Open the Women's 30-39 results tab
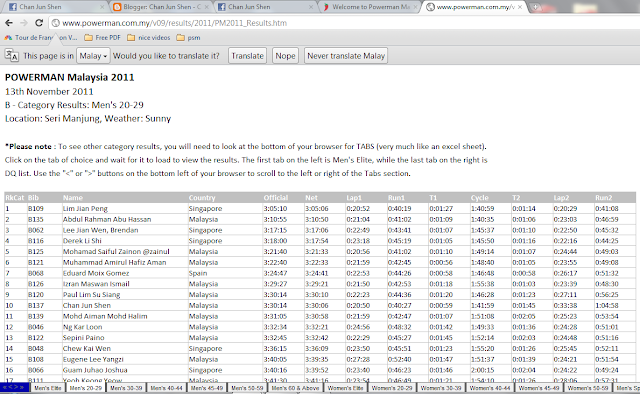The height and width of the screenshot is (394, 640). pyautogui.click(x=441, y=388)
